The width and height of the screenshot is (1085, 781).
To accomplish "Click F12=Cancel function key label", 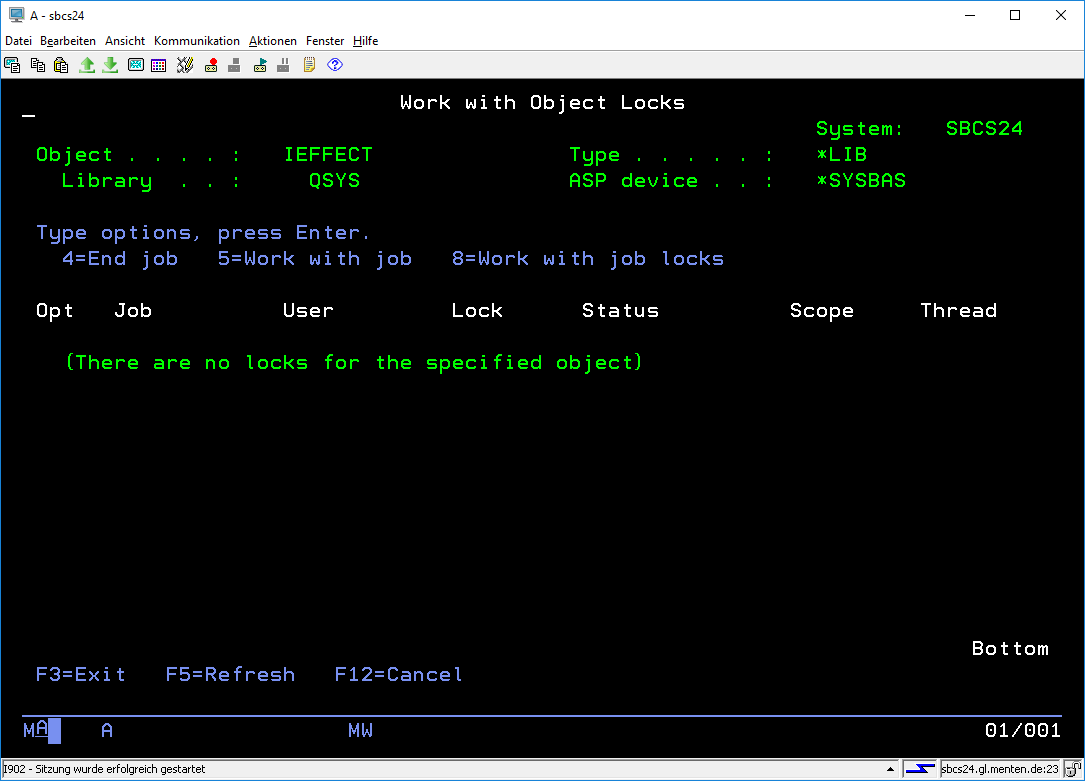I will [398, 675].
